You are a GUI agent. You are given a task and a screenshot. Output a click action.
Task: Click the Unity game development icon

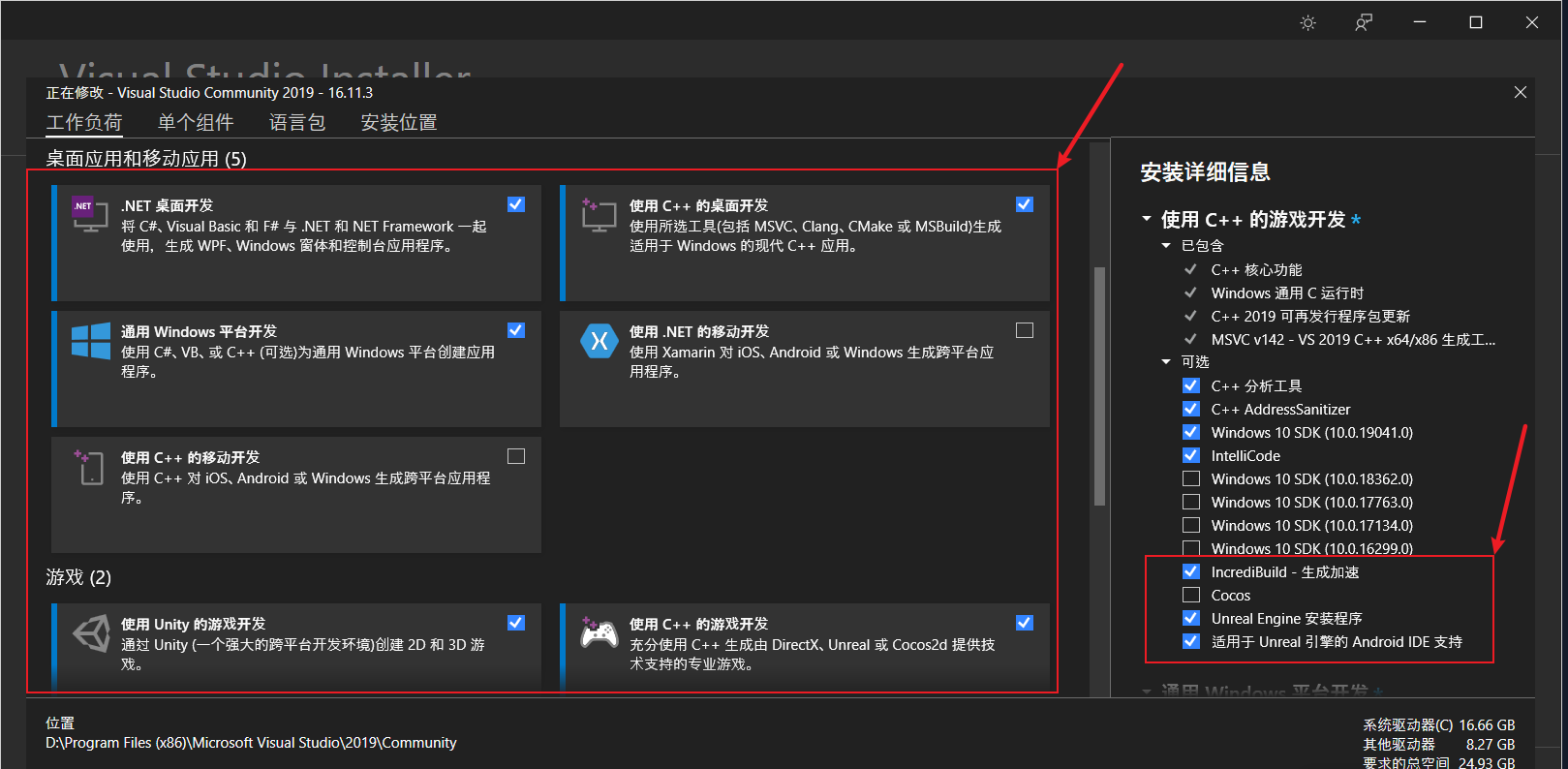tap(92, 634)
